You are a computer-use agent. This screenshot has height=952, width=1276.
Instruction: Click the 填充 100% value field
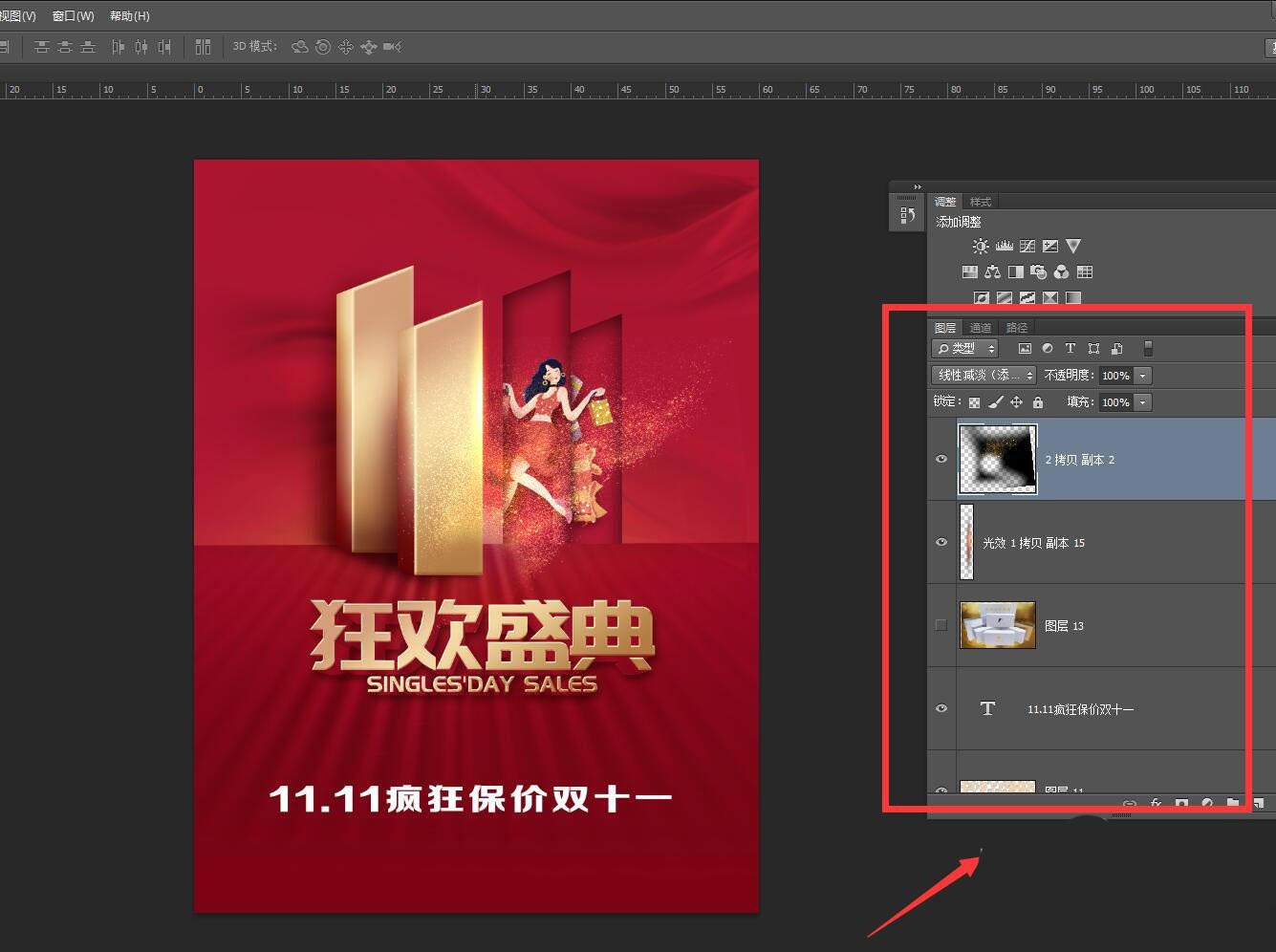click(1116, 402)
